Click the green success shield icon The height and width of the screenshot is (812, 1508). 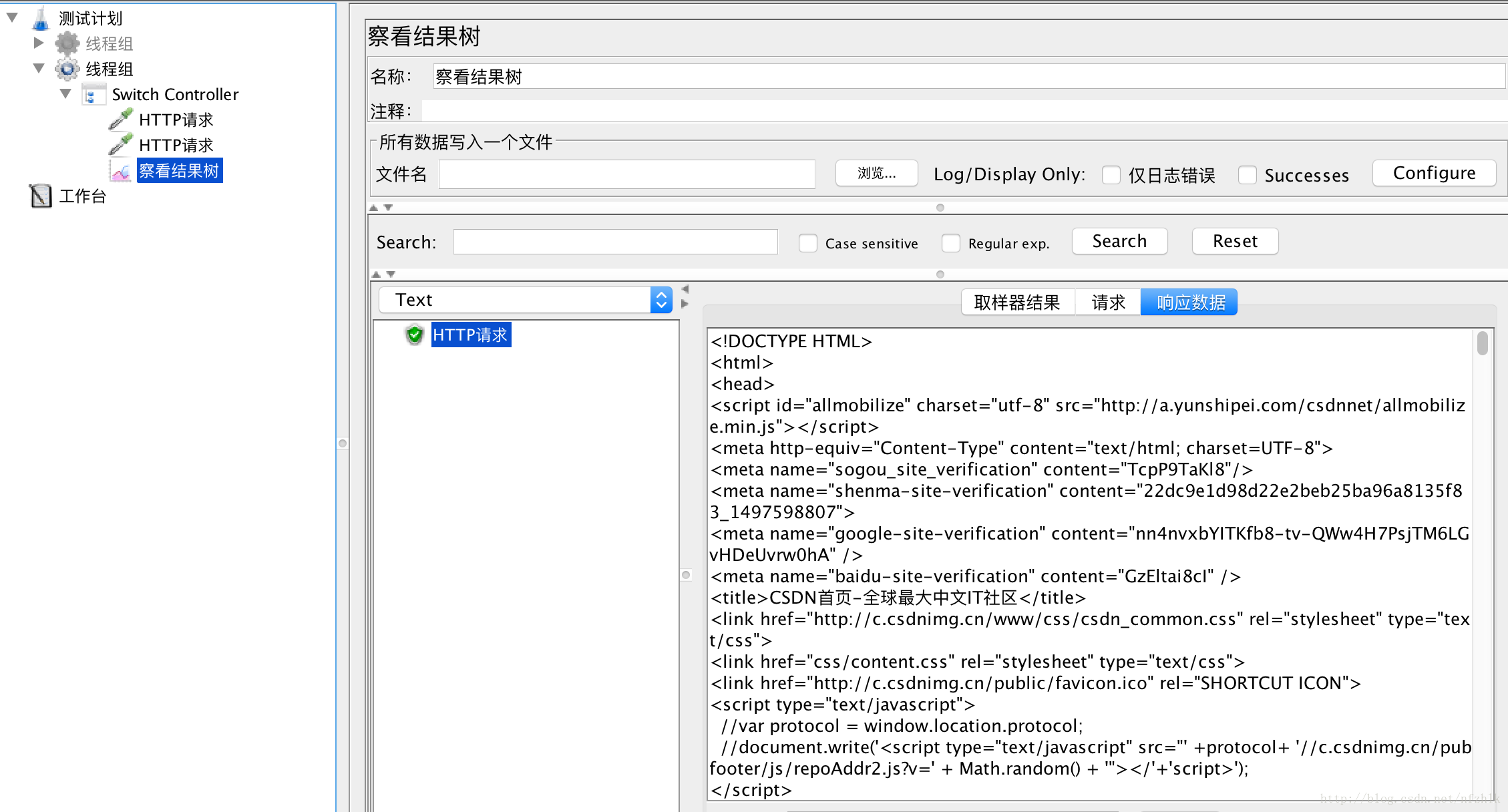(x=415, y=335)
